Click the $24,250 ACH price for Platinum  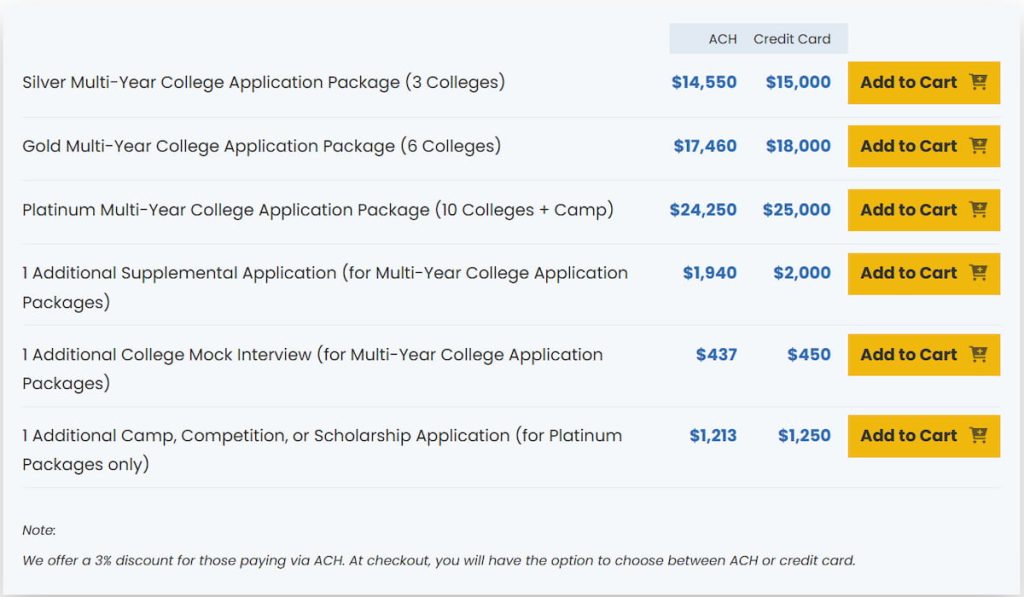pos(706,210)
